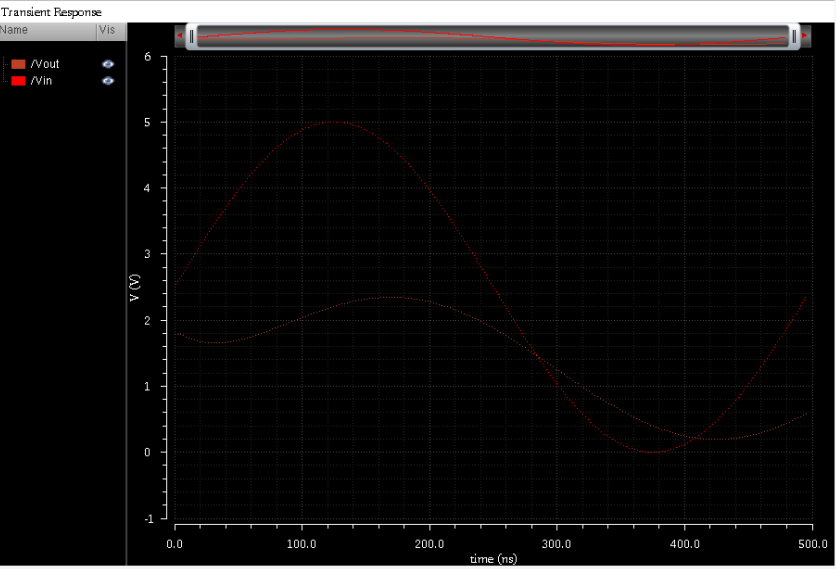
Task: Click the 500.0 tick on the time axis
Action: click(812, 543)
